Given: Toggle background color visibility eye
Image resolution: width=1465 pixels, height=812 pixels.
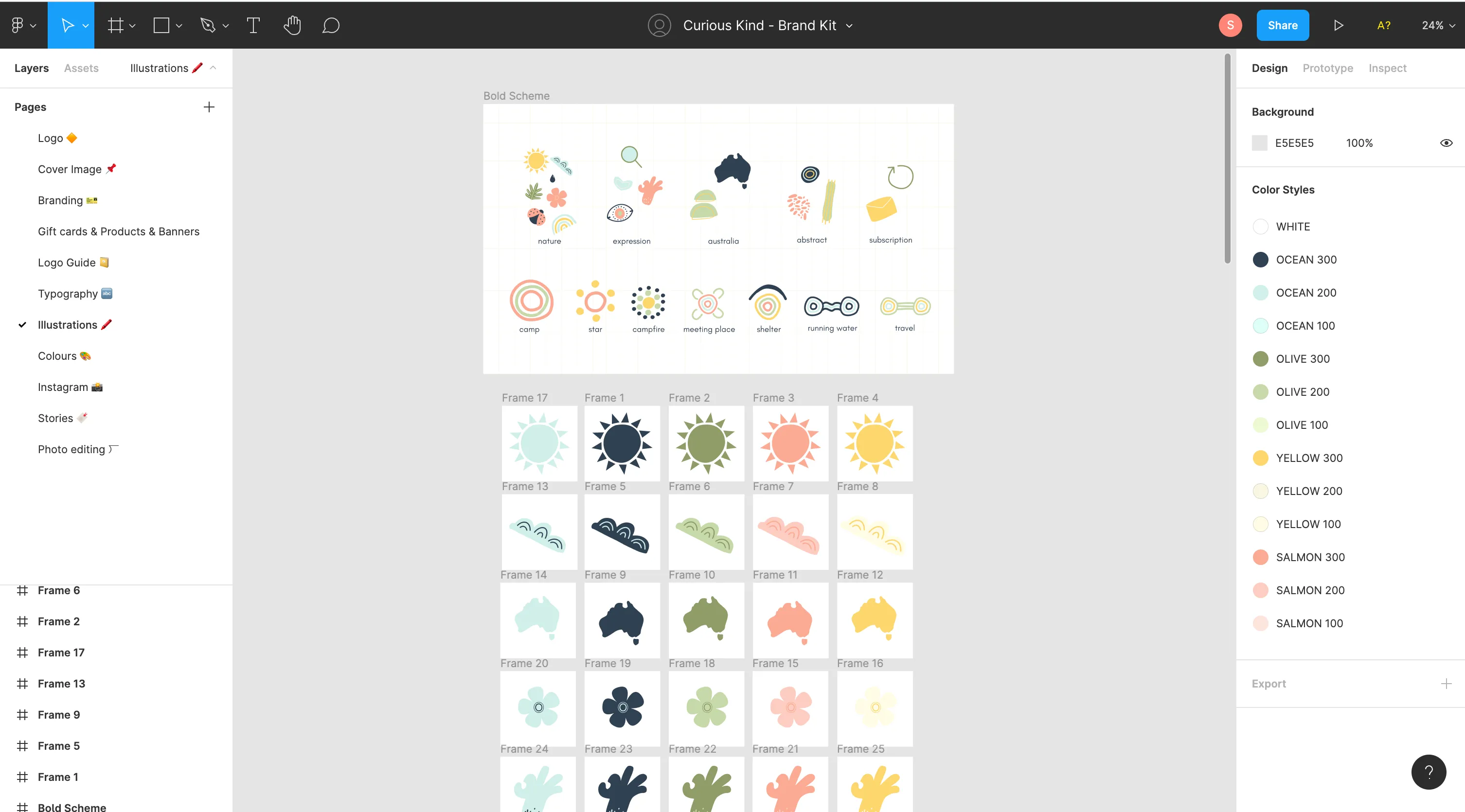Looking at the screenshot, I should [1446, 143].
